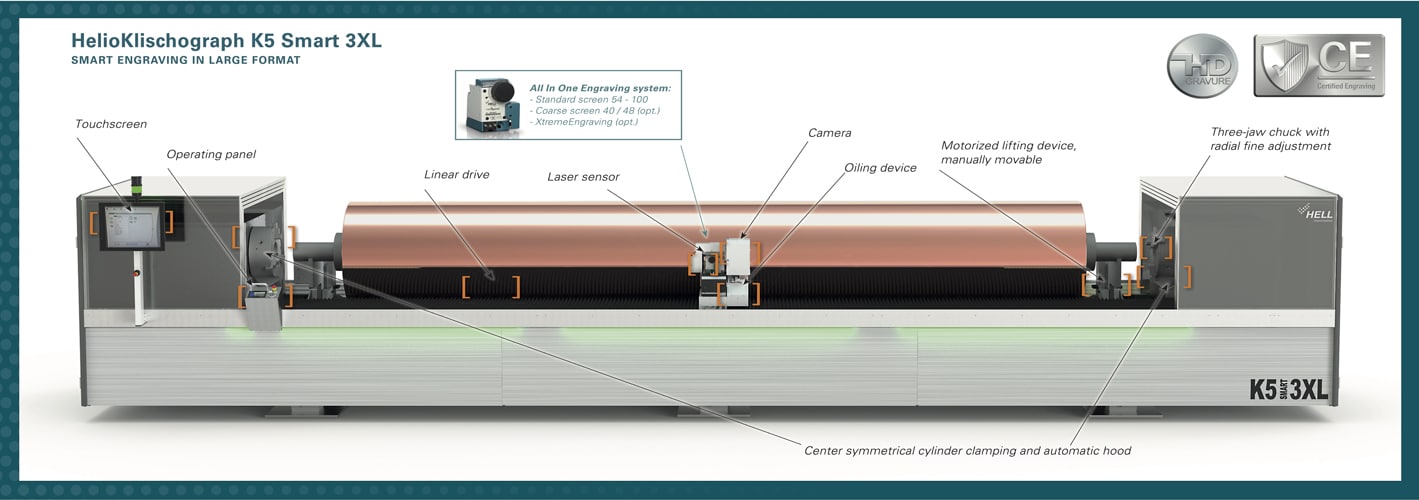
Task: Click the 'Touchscreen' label text
Action: click(111, 124)
